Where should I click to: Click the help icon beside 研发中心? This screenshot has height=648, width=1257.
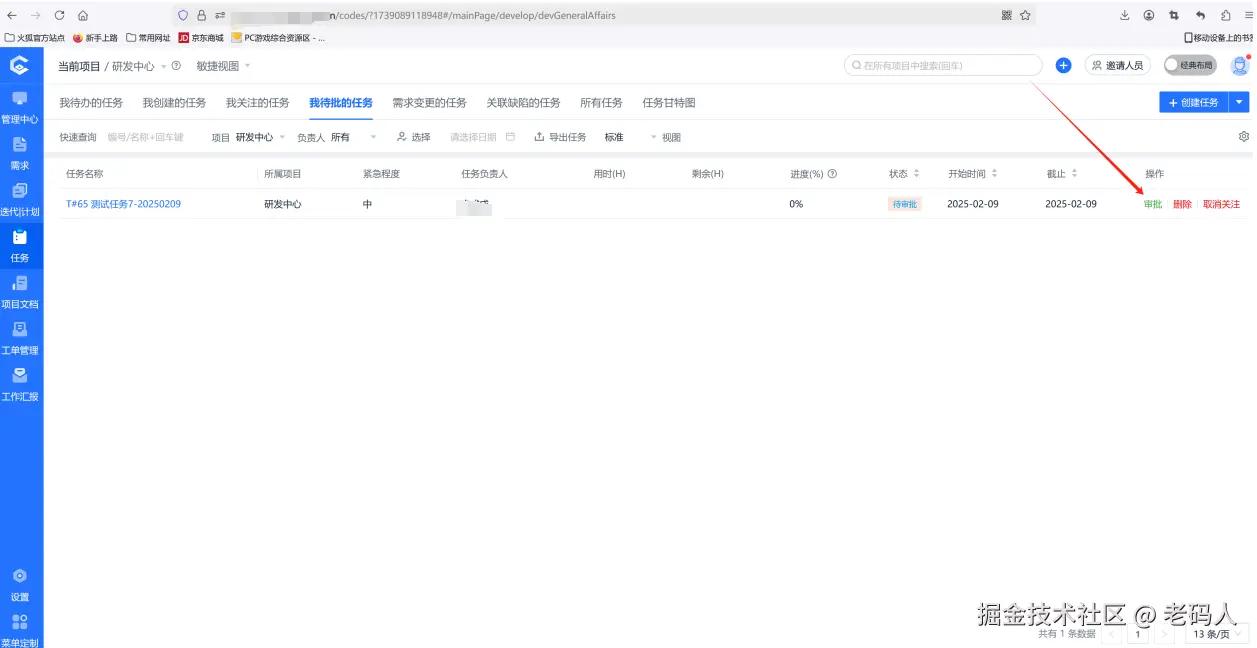tap(176, 66)
